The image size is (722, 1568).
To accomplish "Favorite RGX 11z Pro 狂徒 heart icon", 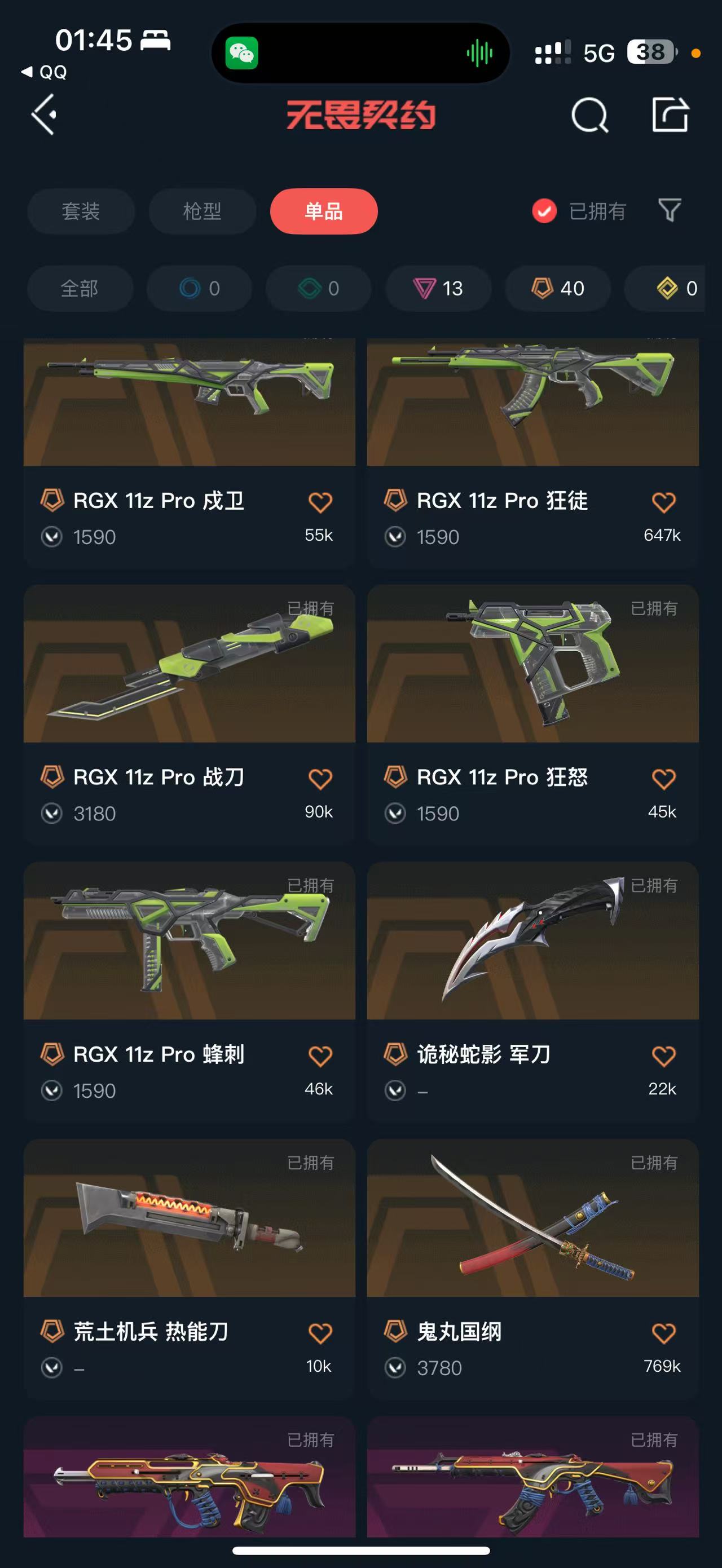I will [663, 502].
